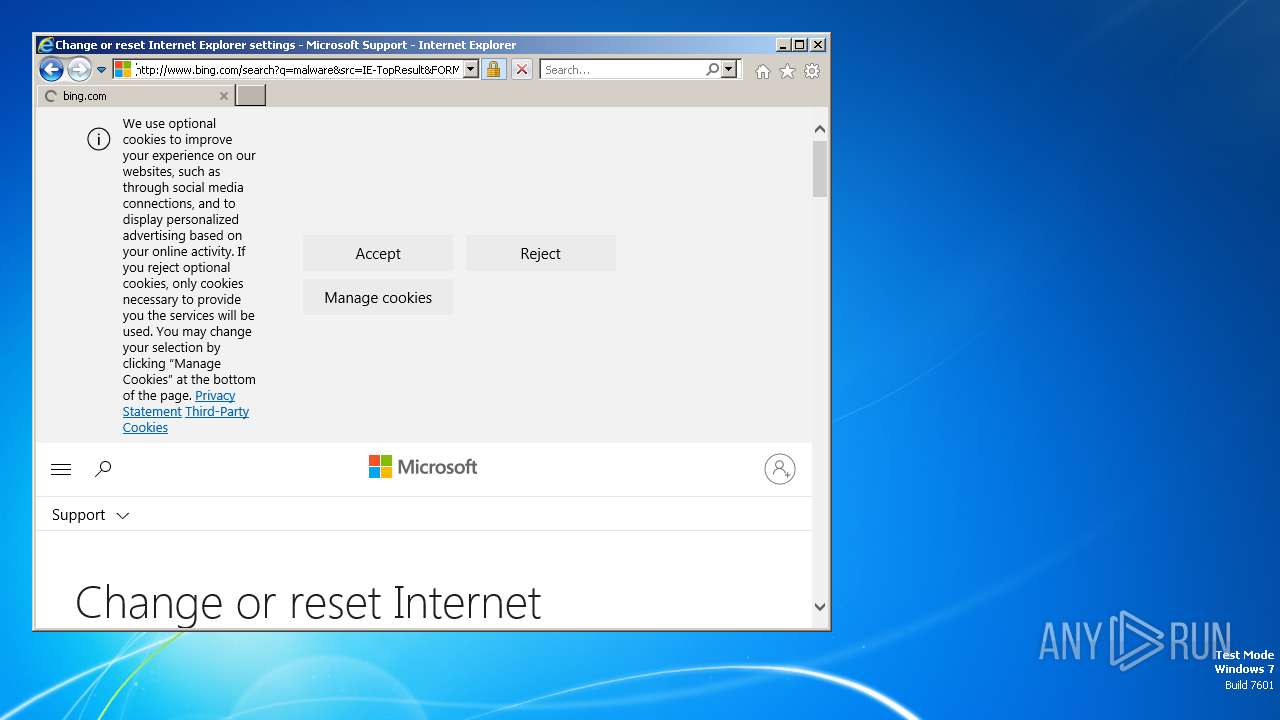Image resolution: width=1280 pixels, height=720 pixels.
Task: Click the scroll down arrow
Action: pos(820,606)
